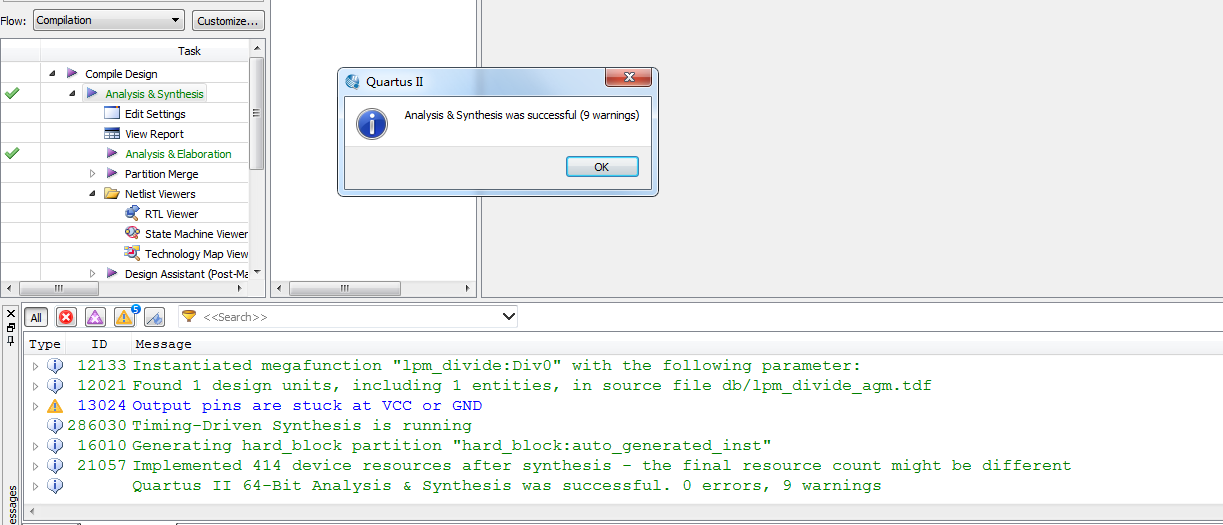Screen dimensions: 1223x525
Task: Open the RTL Viewer
Action: (171, 214)
